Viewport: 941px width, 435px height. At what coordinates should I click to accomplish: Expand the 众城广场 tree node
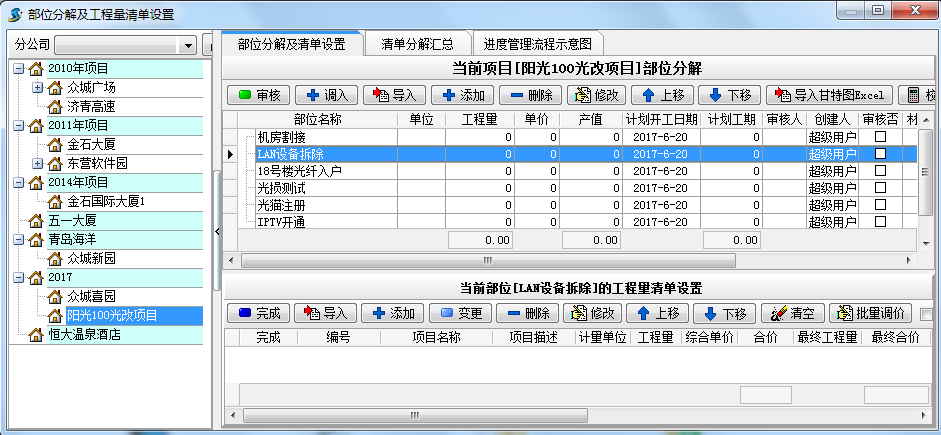coord(37,87)
